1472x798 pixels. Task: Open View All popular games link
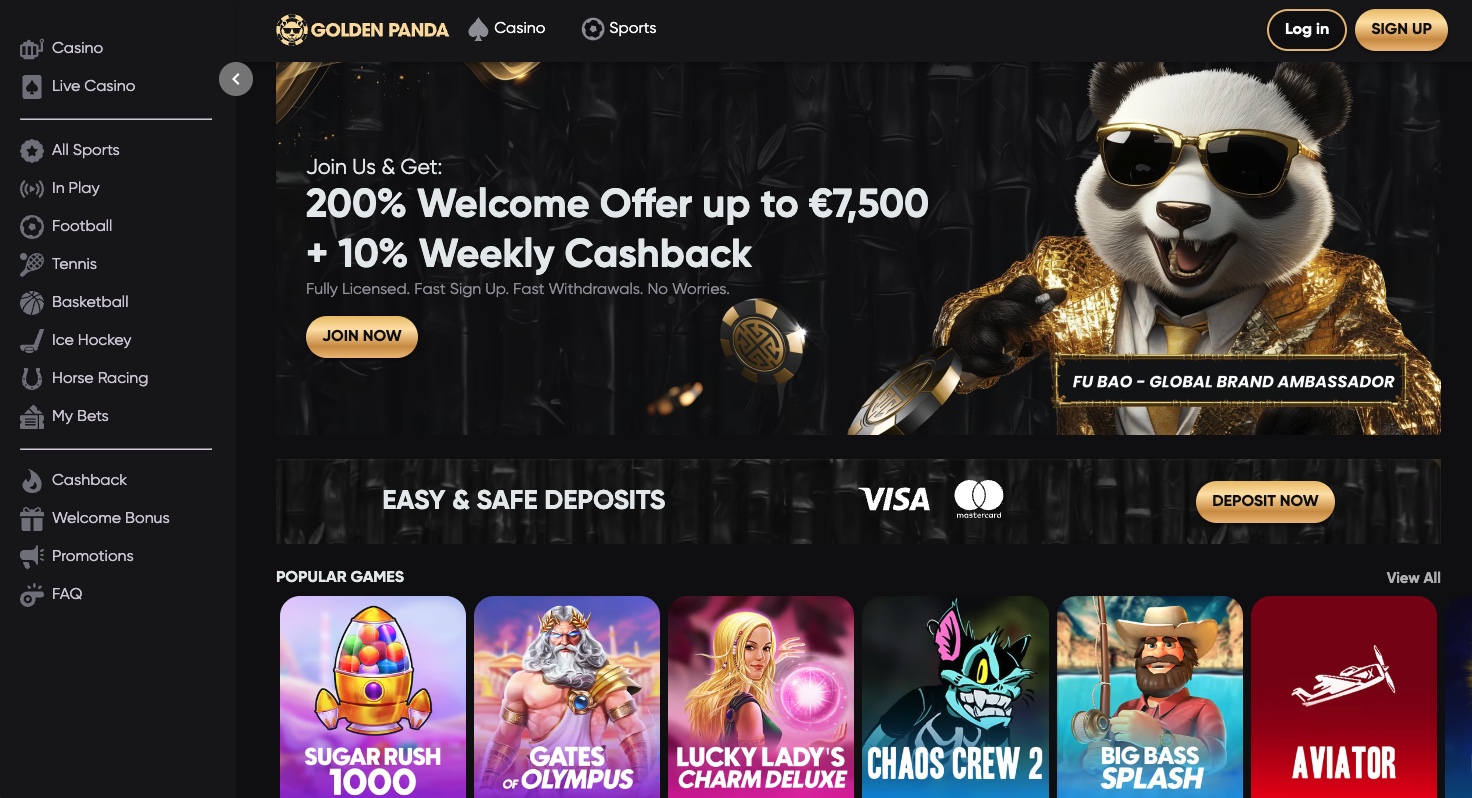[1413, 578]
